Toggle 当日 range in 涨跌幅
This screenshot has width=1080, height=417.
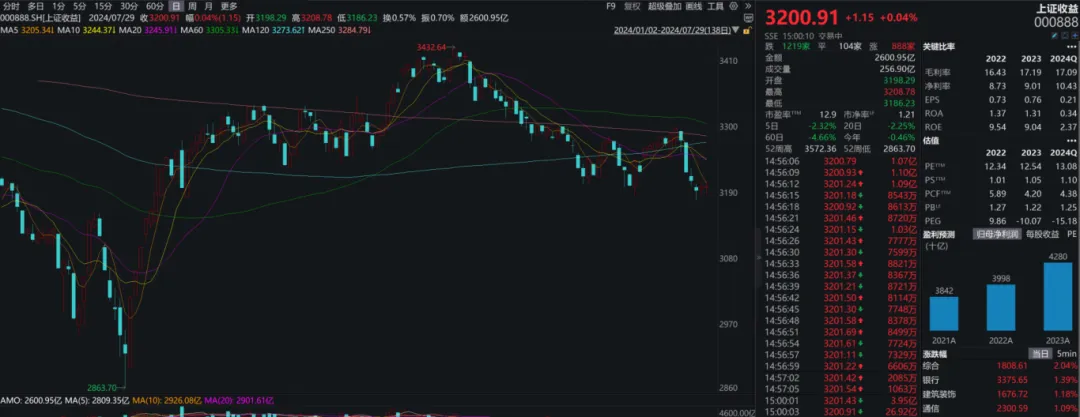tap(1043, 353)
